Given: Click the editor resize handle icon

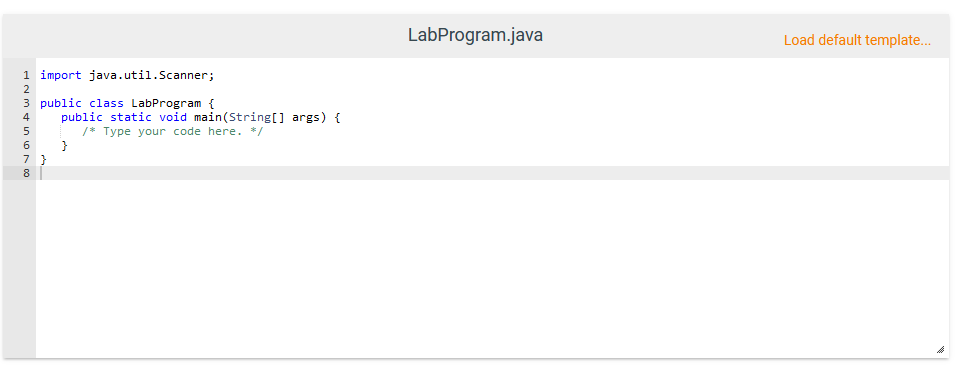Looking at the screenshot, I should (x=940, y=349).
